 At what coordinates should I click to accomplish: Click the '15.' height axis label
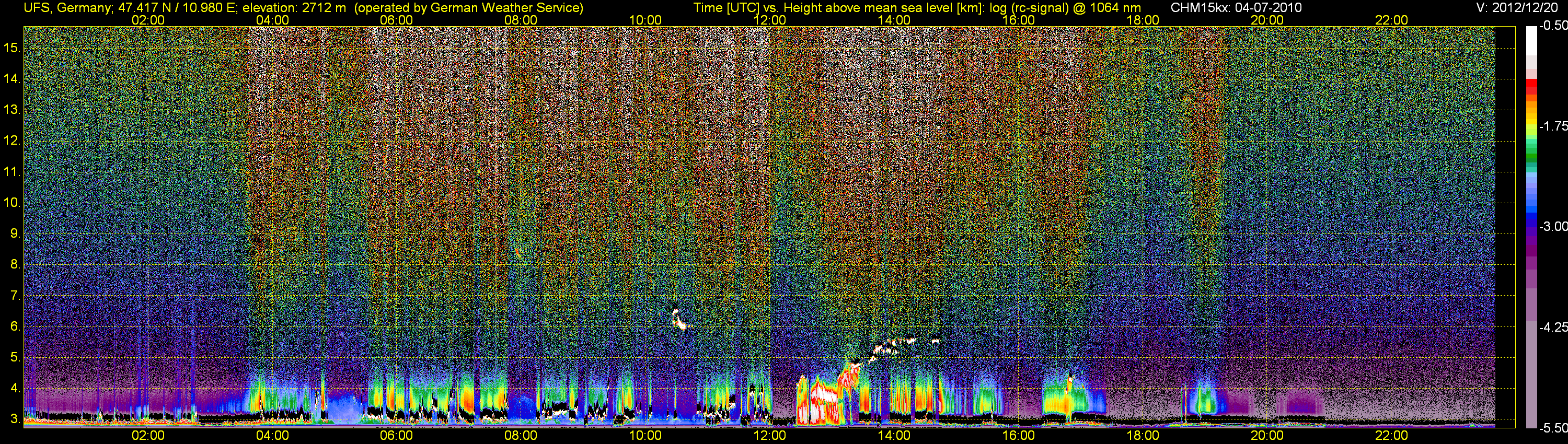pos(11,48)
